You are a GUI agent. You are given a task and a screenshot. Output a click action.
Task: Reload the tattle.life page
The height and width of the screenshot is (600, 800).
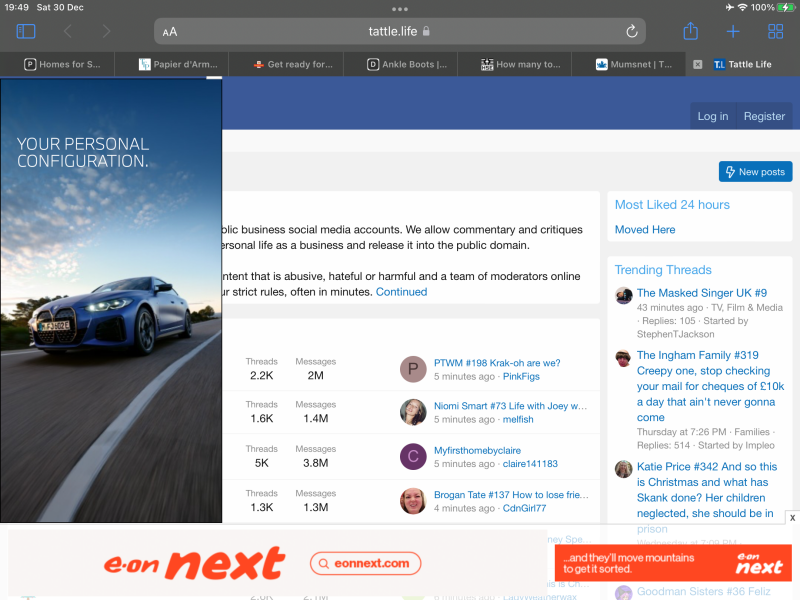[x=632, y=32]
